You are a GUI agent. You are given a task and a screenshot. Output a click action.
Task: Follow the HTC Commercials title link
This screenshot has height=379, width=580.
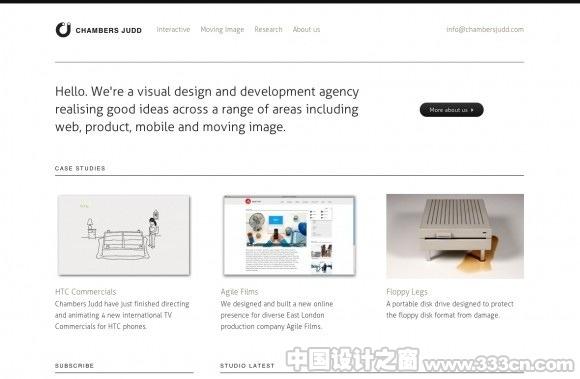pos(85,292)
